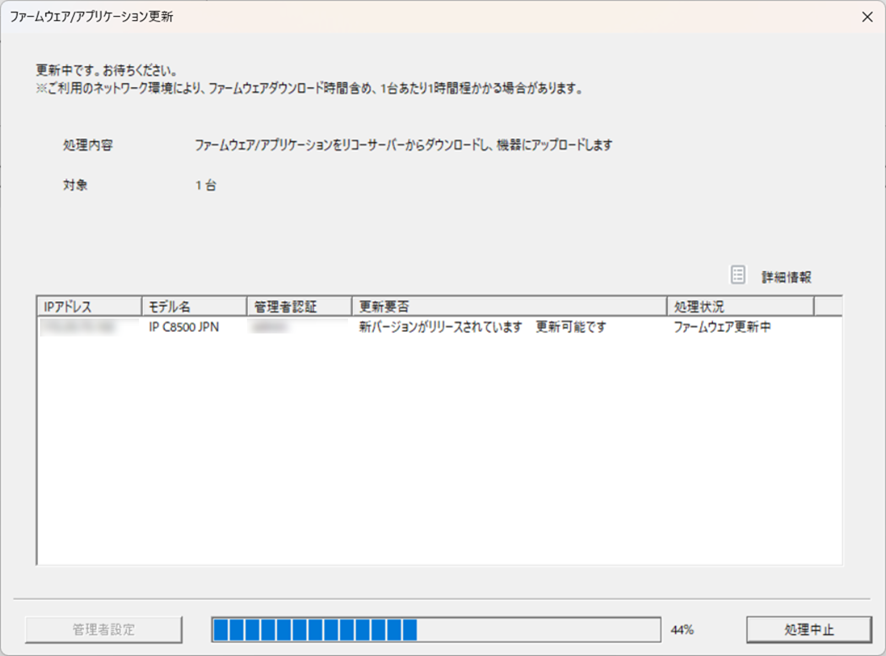Viewport: 886px width, 656px height.
Task: Click the 44% progress label
Action: (683, 630)
